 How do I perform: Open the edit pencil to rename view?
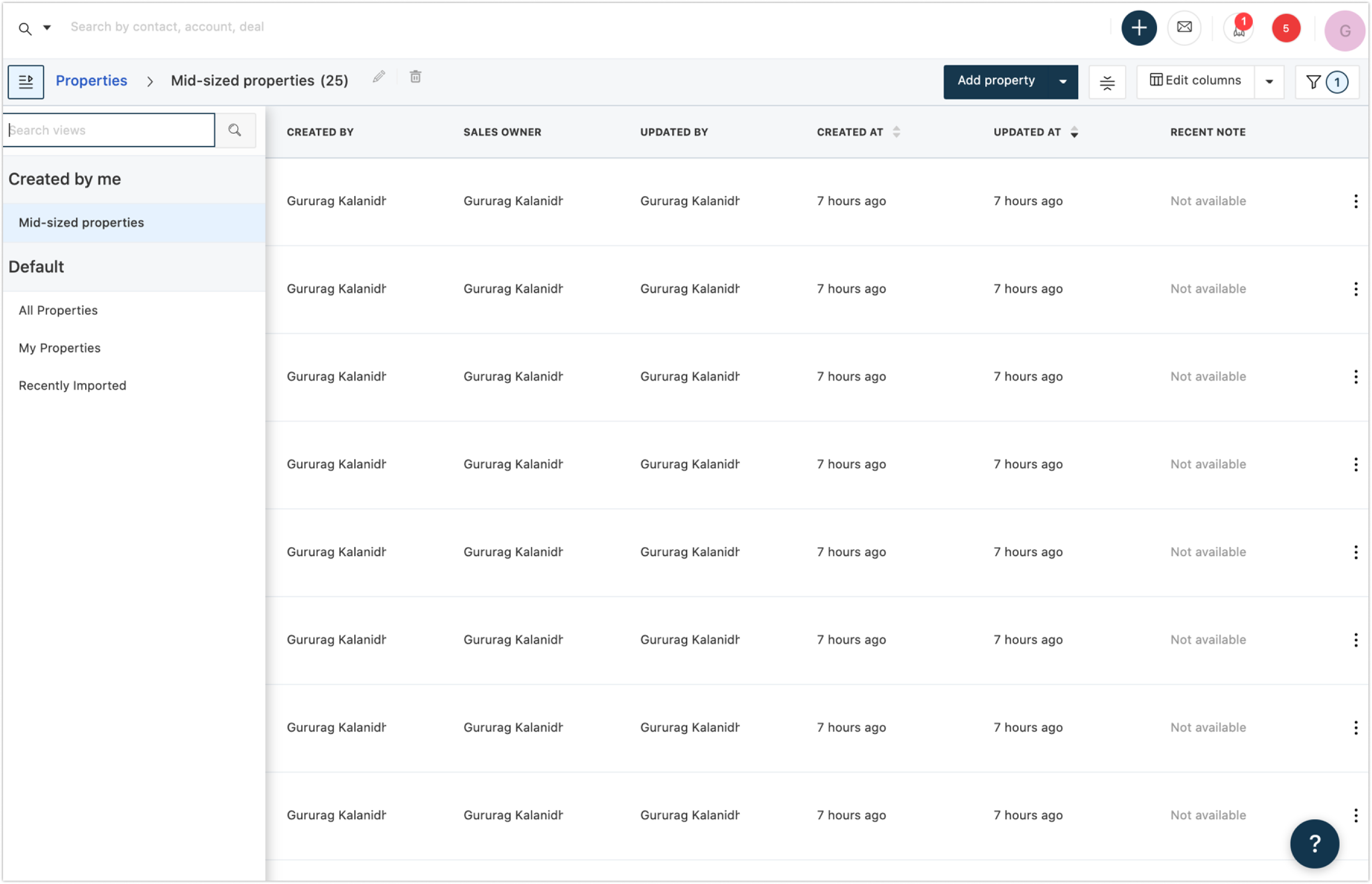coord(379,77)
